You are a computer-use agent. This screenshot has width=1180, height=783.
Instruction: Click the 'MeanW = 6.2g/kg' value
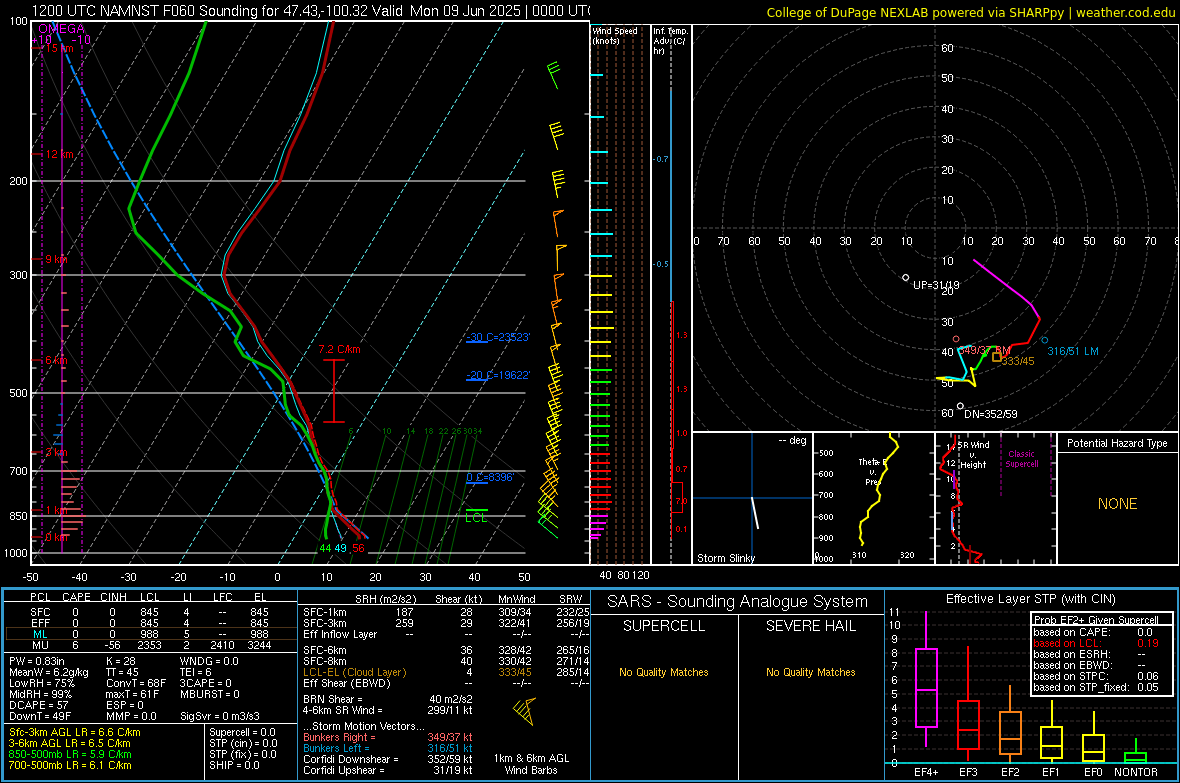click(x=48, y=672)
